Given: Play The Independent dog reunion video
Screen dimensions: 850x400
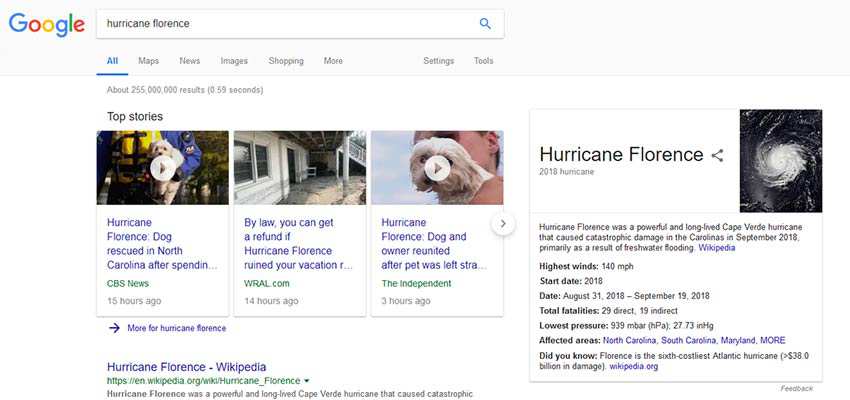Looking at the screenshot, I should (x=436, y=168).
